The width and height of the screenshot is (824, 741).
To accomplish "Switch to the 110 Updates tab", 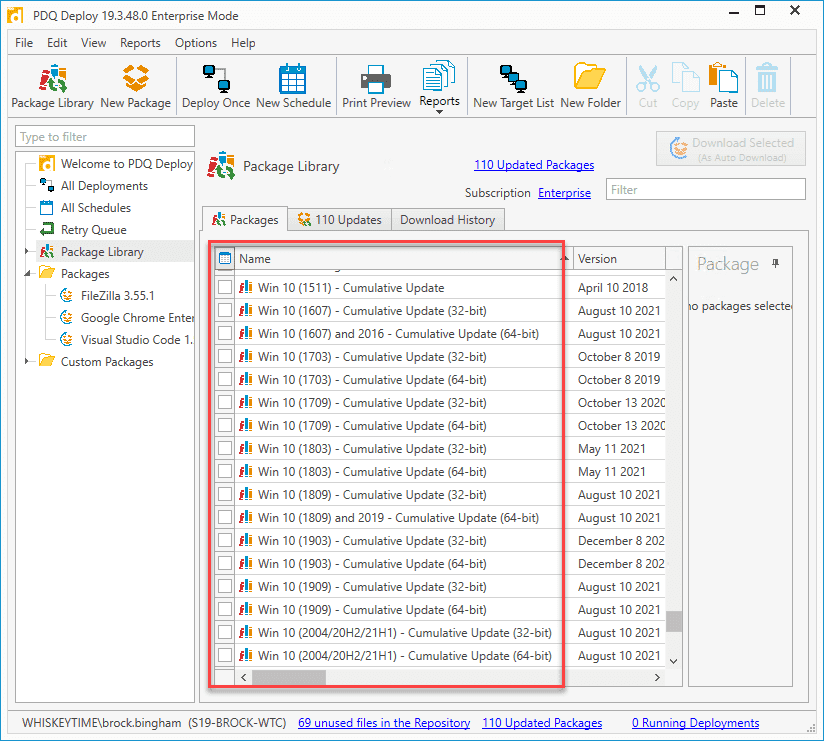I will (339, 220).
